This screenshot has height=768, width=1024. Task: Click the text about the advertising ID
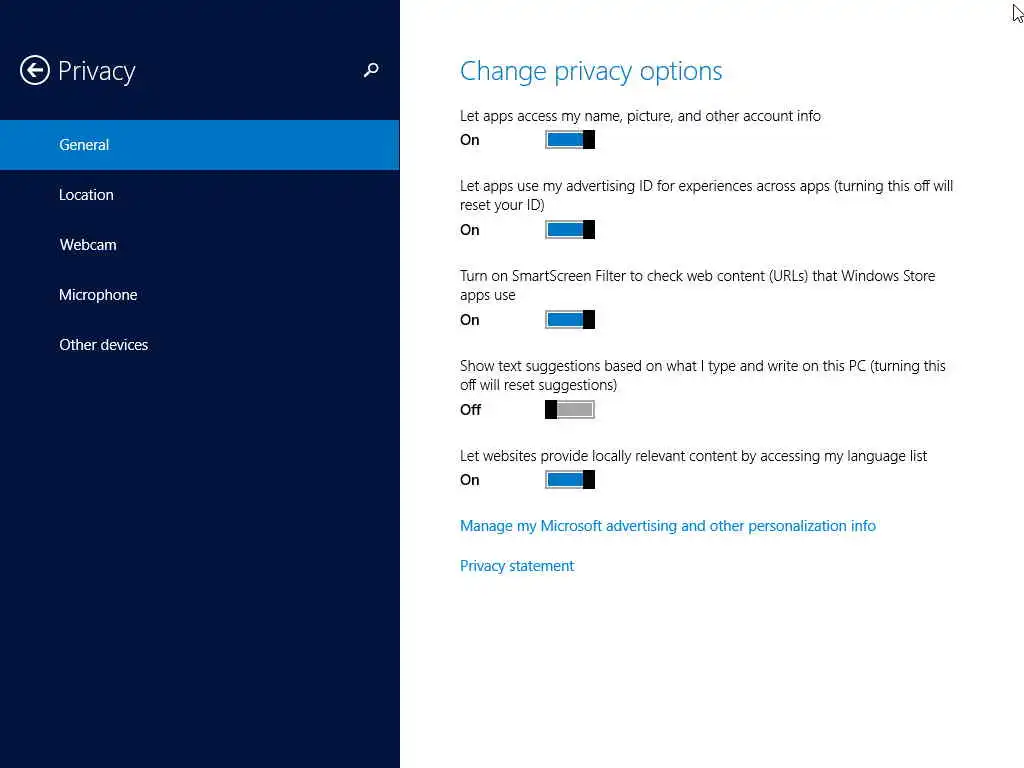pos(706,195)
